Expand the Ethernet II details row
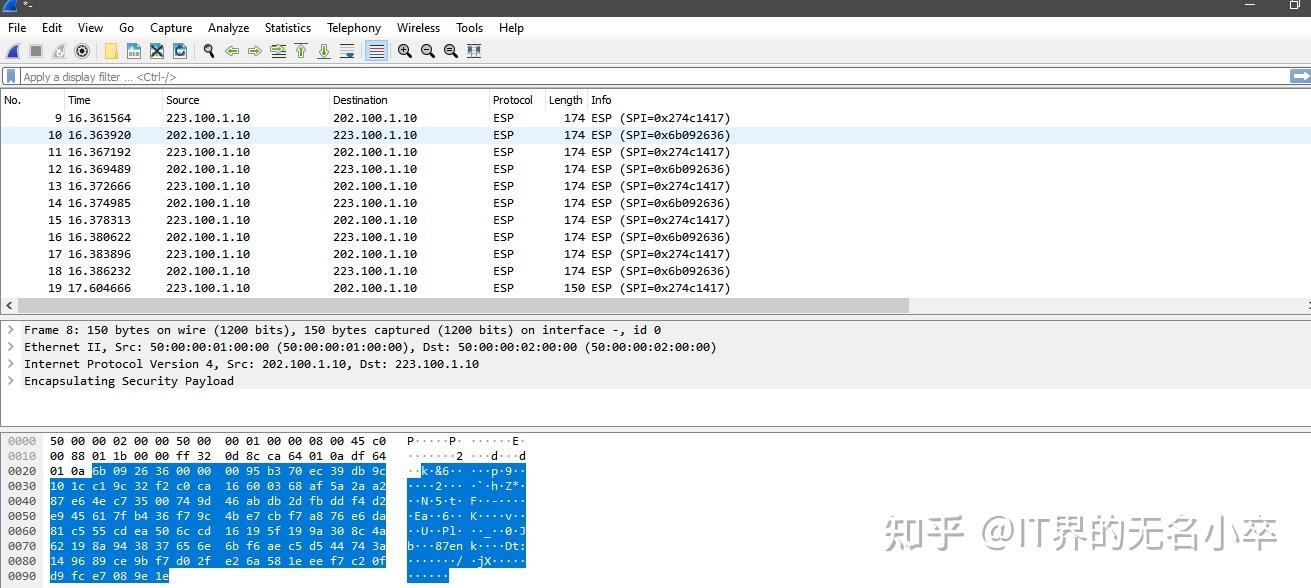The width and height of the screenshot is (1311, 588). (10, 347)
